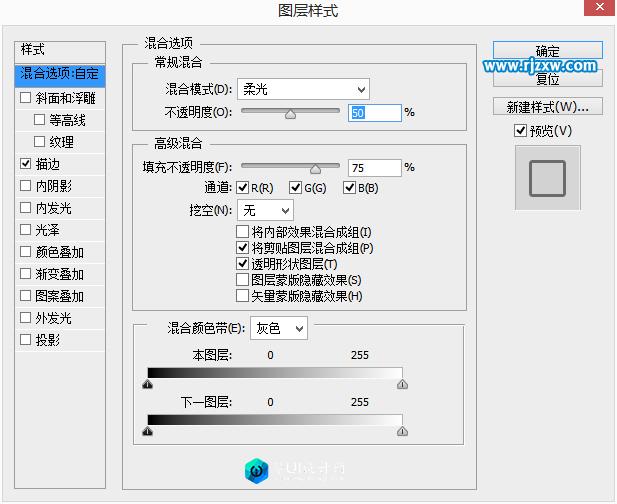Open the 光泽 style settings
617x504 pixels.
point(48,230)
